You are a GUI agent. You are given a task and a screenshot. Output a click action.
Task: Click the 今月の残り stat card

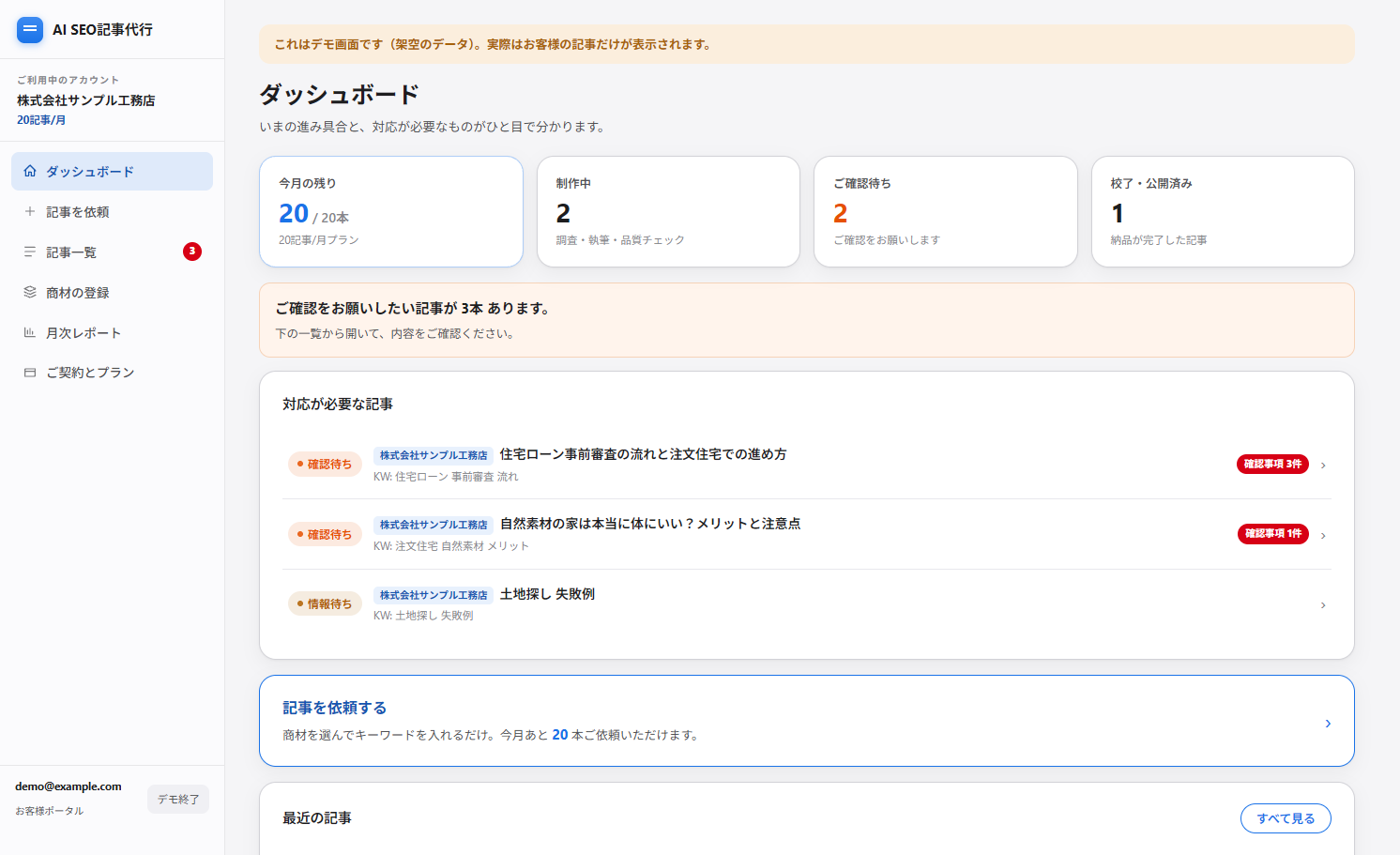point(391,211)
